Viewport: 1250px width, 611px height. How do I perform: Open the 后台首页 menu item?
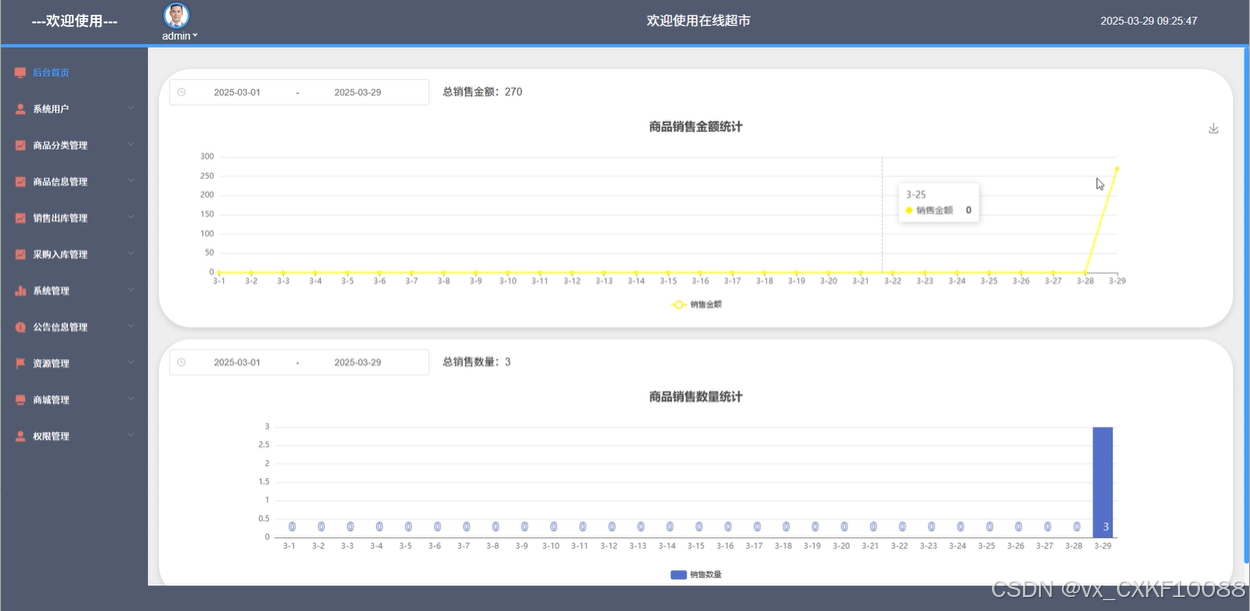click(74, 73)
